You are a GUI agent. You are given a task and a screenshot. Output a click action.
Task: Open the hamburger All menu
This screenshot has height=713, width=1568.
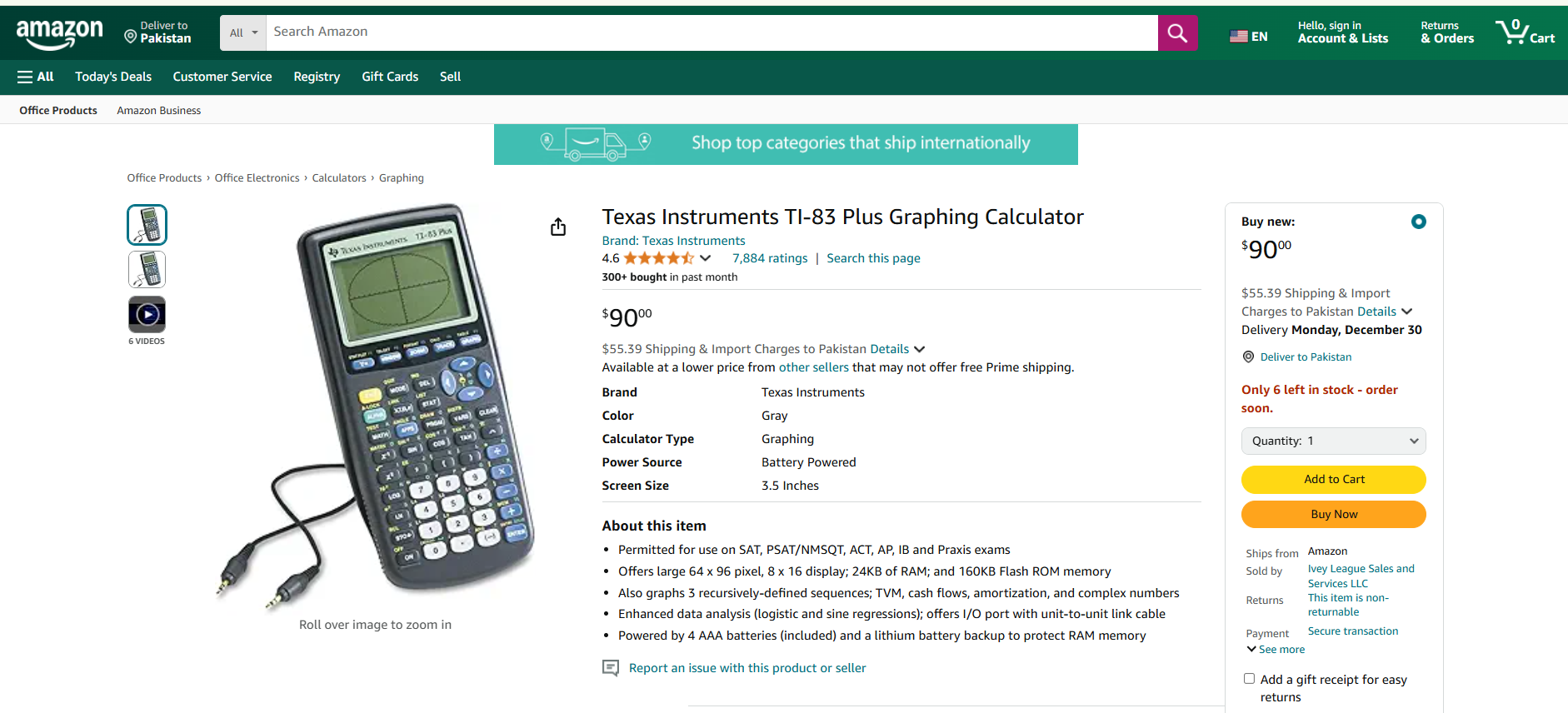pyautogui.click(x=35, y=77)
